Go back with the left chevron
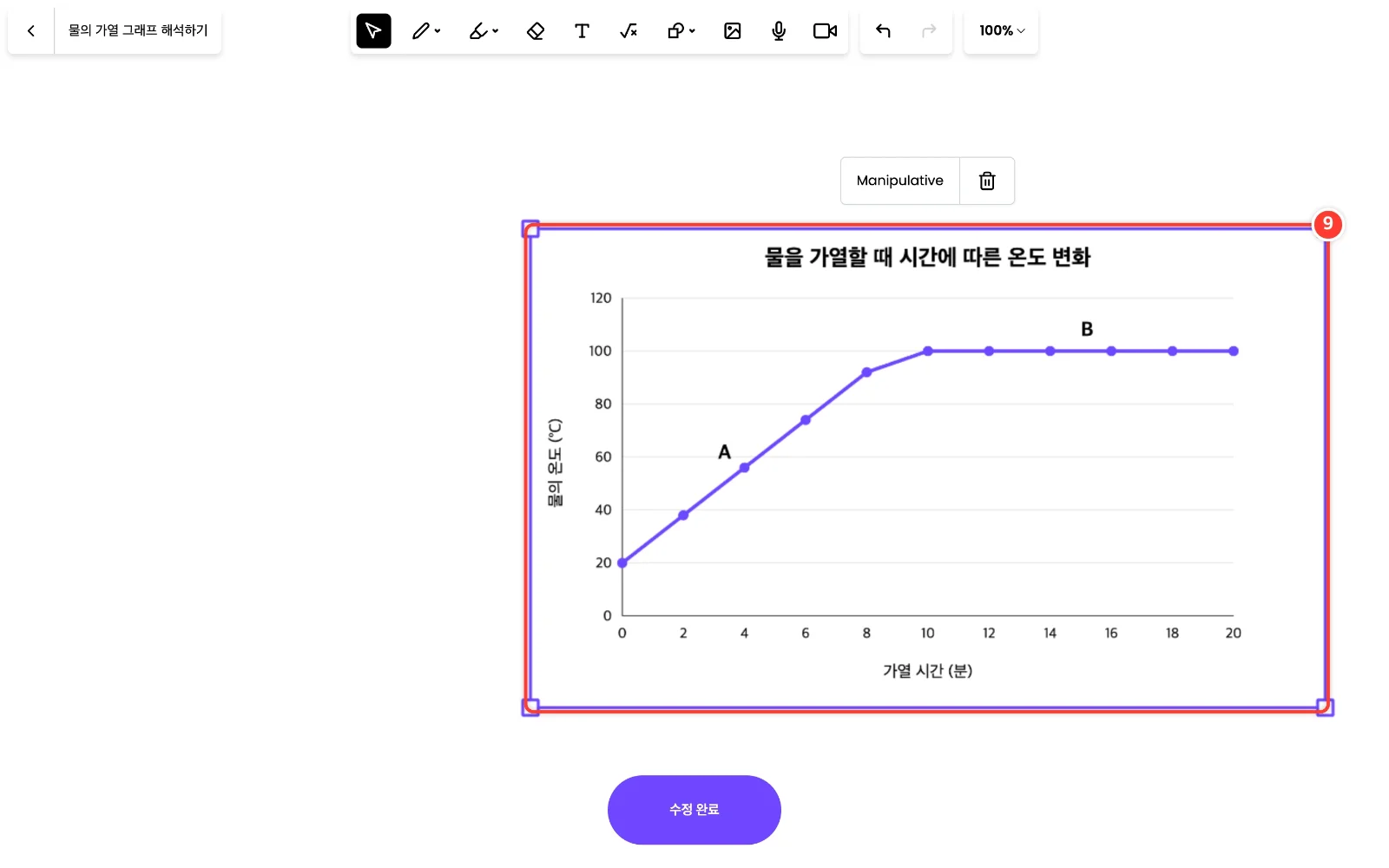1389x868 pixels. (31, 30)
